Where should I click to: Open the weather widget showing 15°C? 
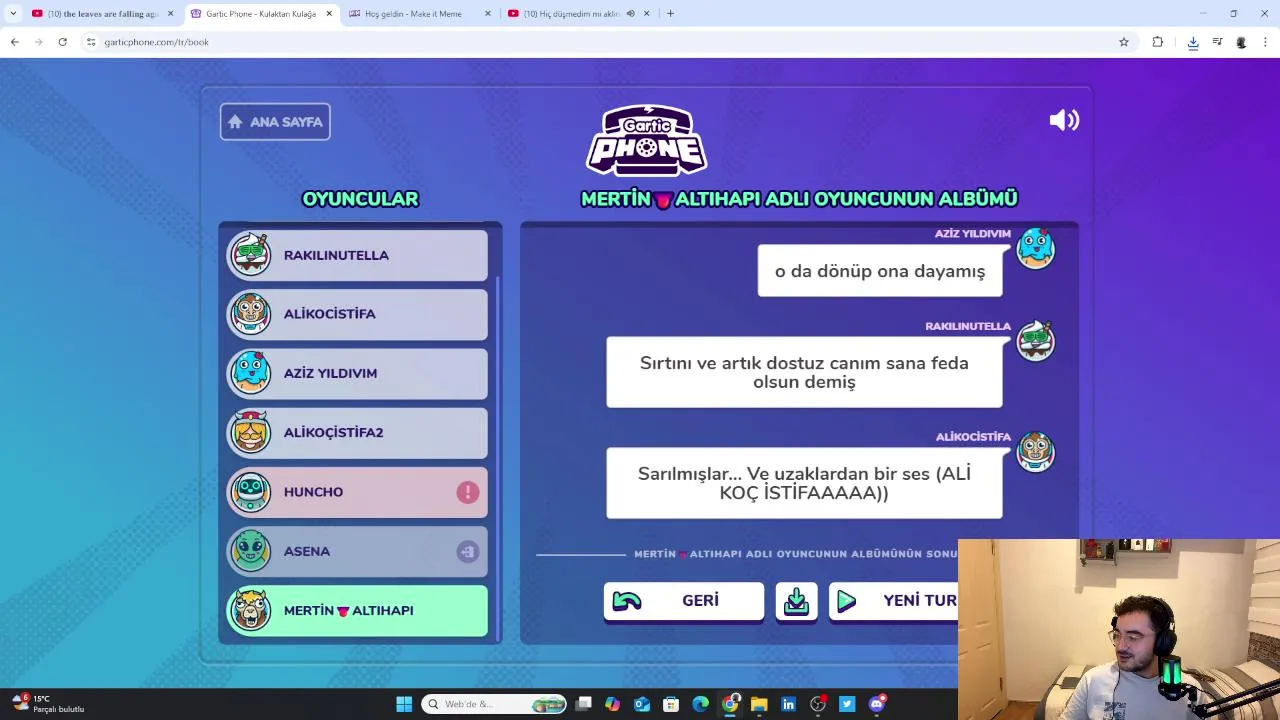click(48, 704)
